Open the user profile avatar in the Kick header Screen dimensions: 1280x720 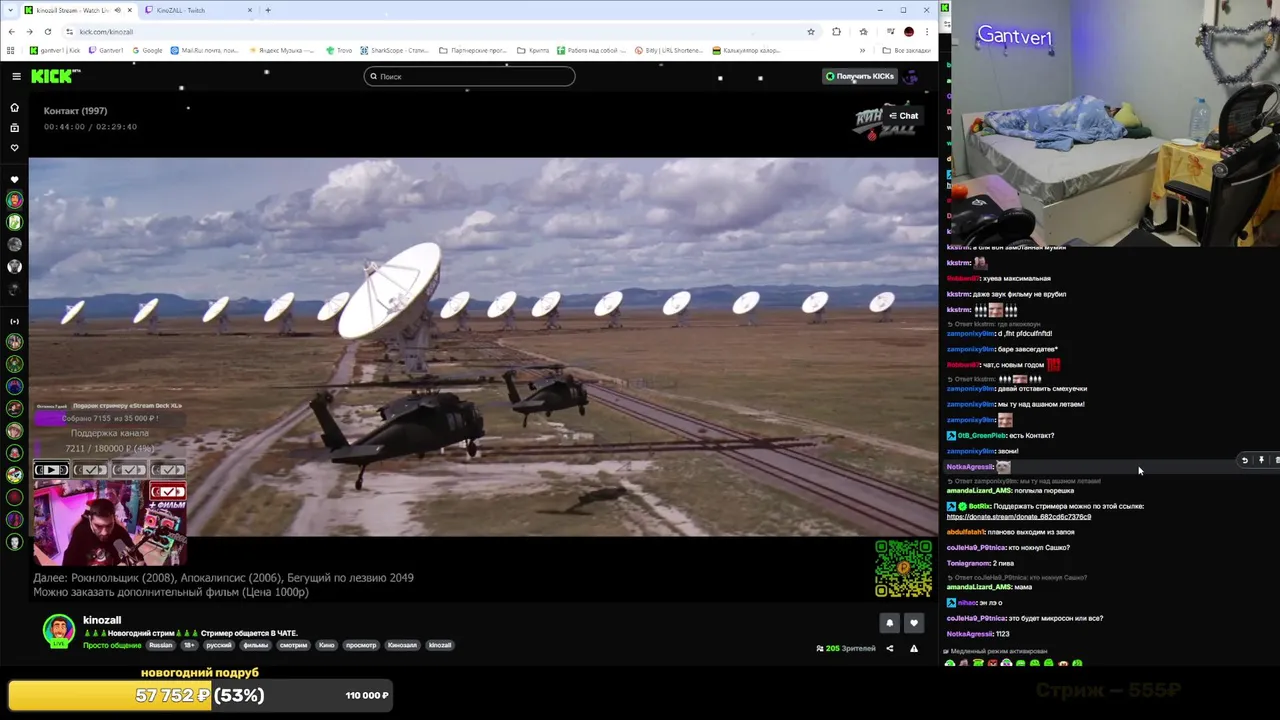click(x=910, y=76)
